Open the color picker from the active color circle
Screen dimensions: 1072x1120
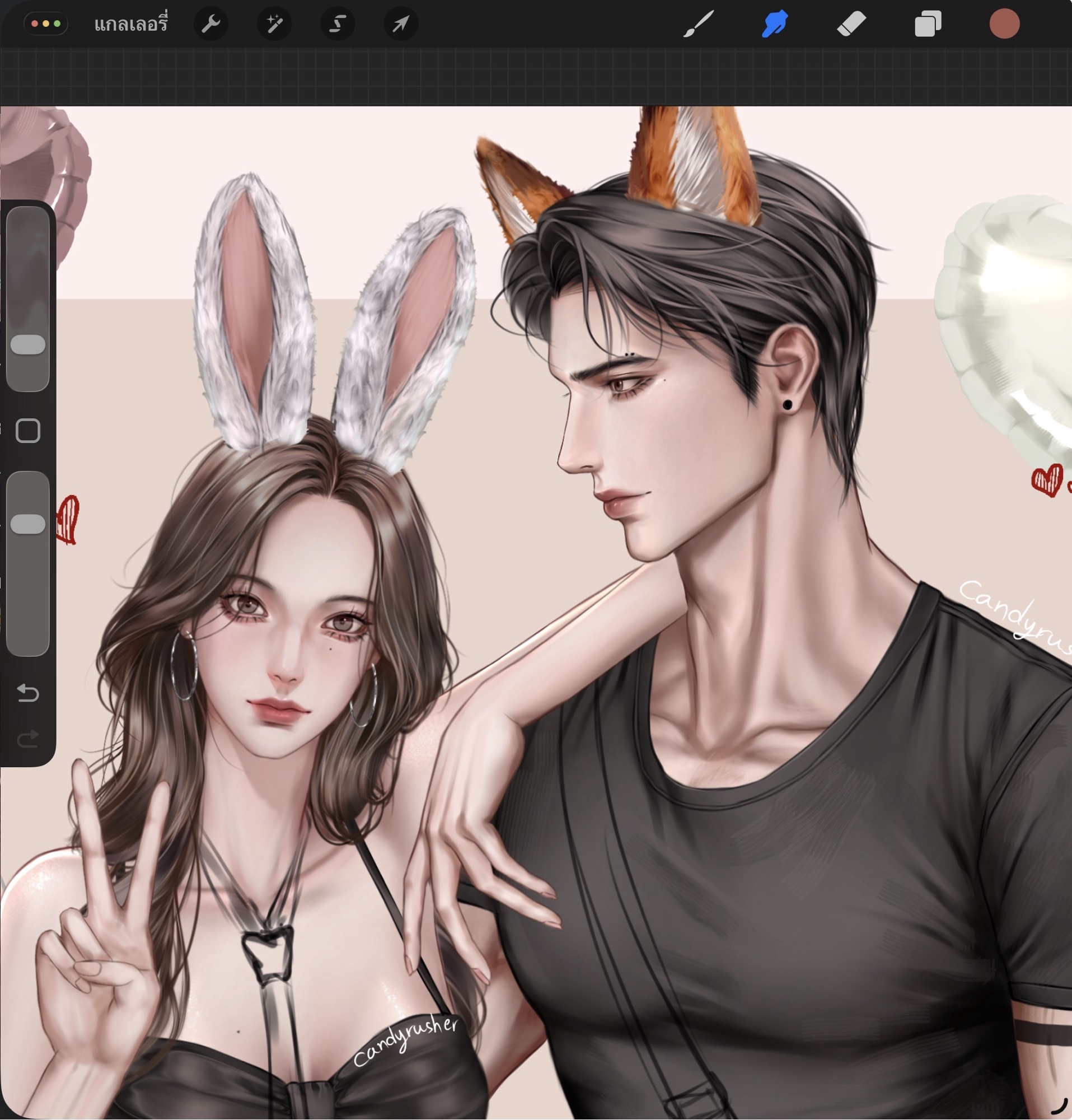[1004, 24]
